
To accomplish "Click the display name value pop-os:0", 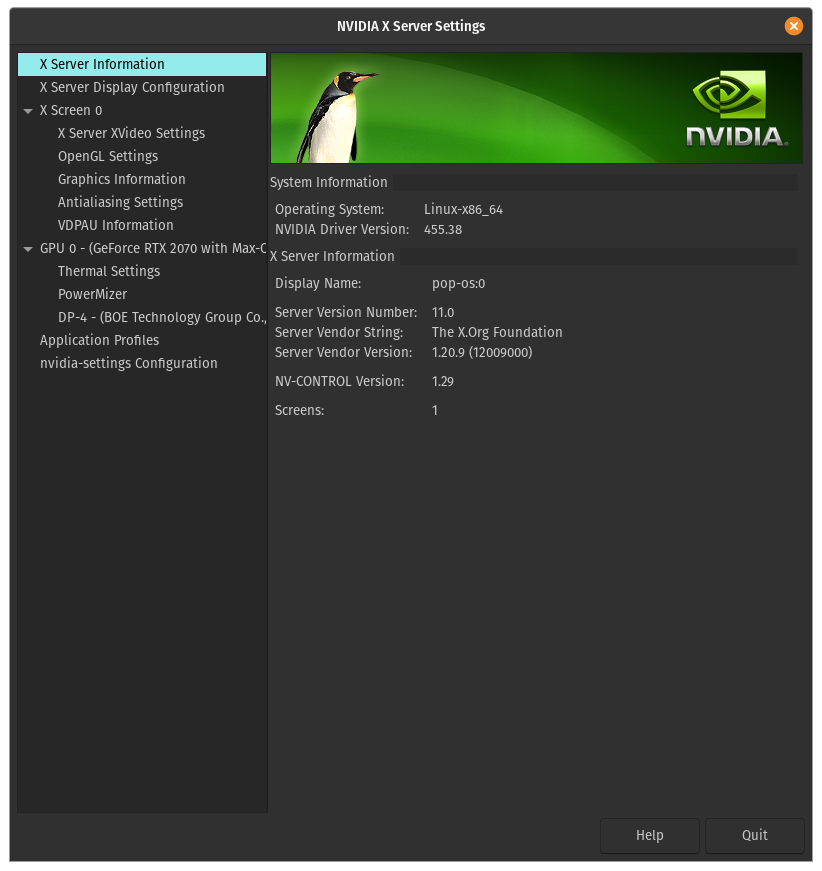I will pos(458,284).
